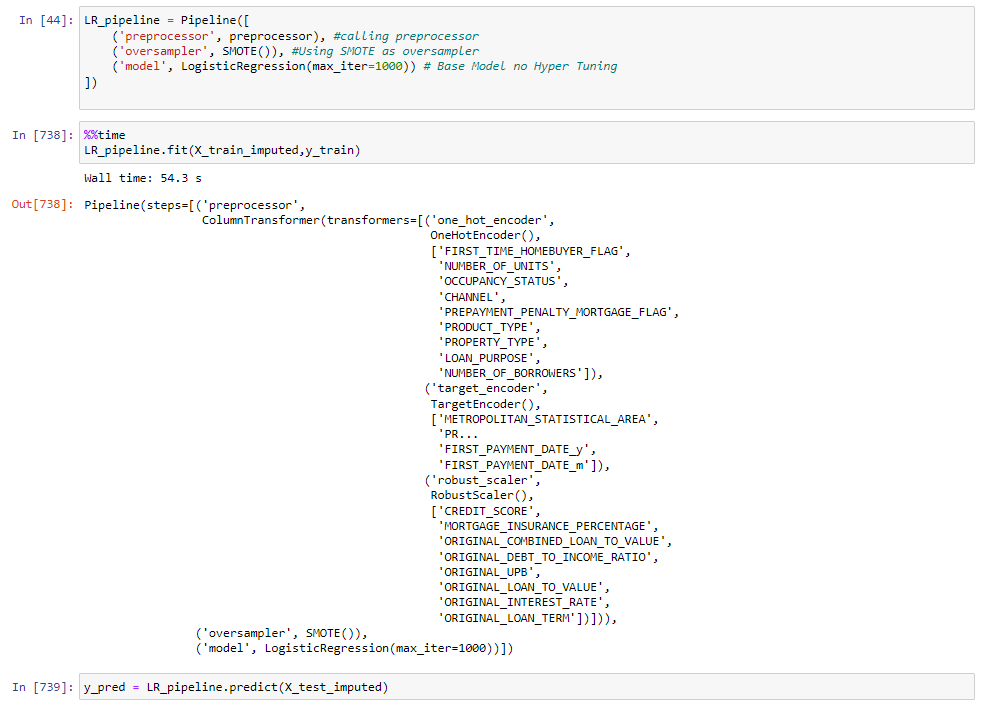Click the '#Using SMOTE as oversampler' comment

(x=385, y=51)
